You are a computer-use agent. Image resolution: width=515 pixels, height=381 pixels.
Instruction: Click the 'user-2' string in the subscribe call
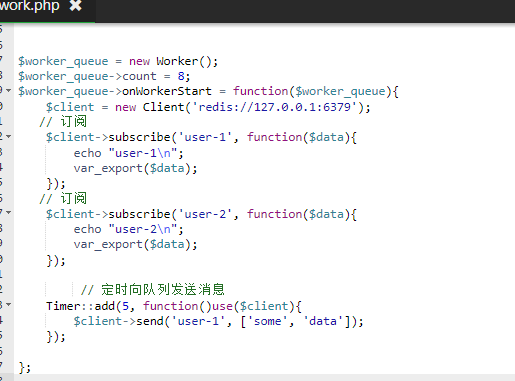[x=206, y=214]
